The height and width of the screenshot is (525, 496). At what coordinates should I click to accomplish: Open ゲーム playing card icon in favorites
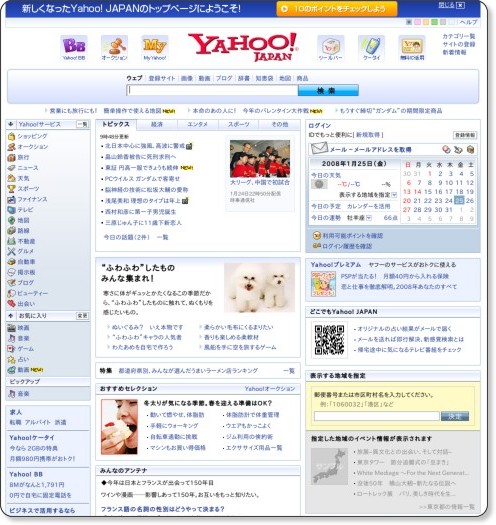pyautogui.click(x=11, y=349)
